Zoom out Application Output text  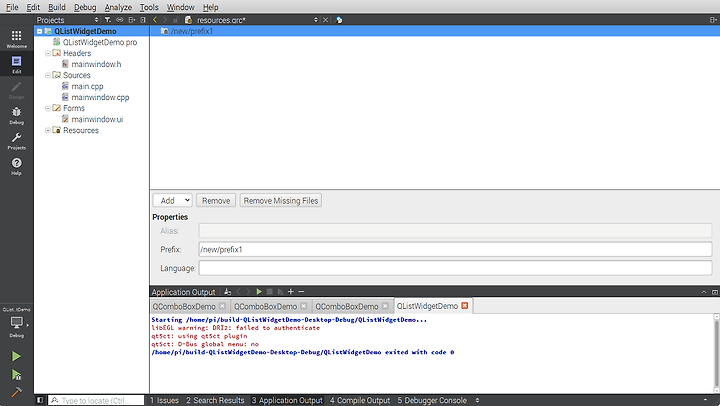coord(301,292)
